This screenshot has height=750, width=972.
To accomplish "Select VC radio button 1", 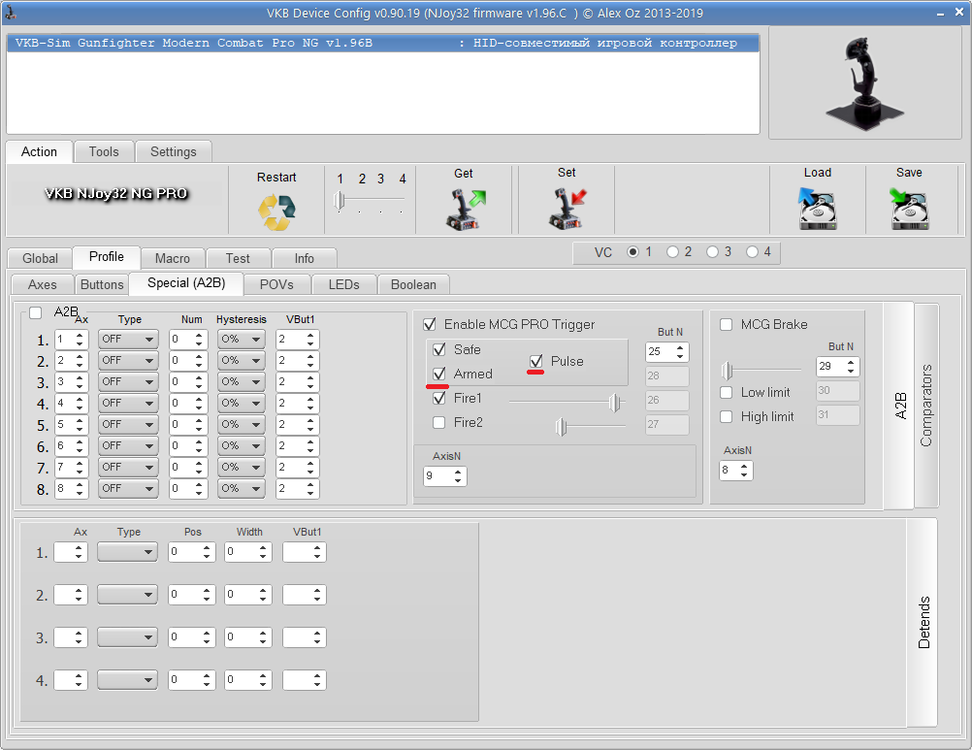I will 633,252.
